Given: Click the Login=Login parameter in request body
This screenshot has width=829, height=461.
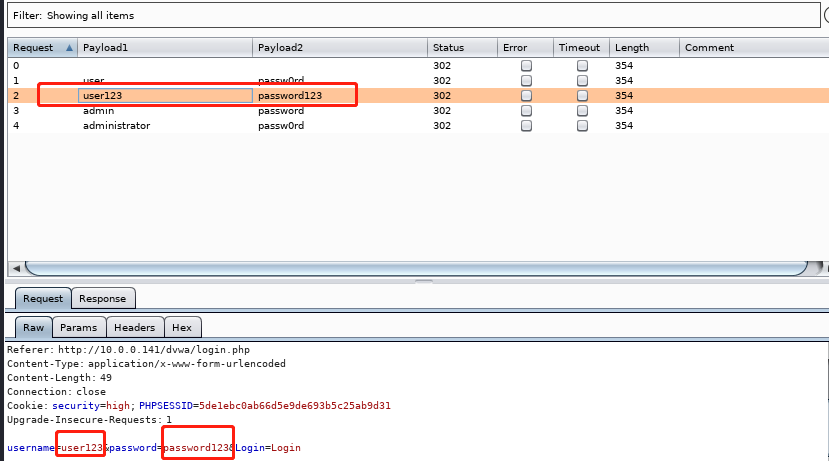Looking at the screenshot, I should click(268, 448).
